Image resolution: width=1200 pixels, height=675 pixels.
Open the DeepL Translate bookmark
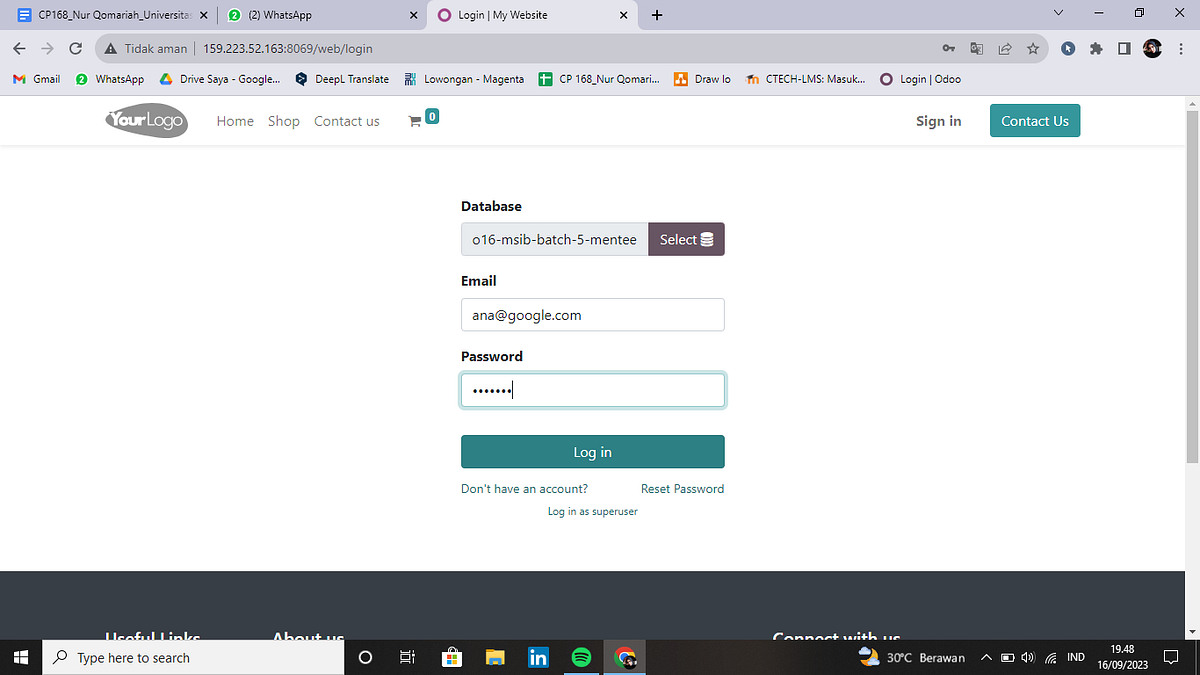pos(342,79)
